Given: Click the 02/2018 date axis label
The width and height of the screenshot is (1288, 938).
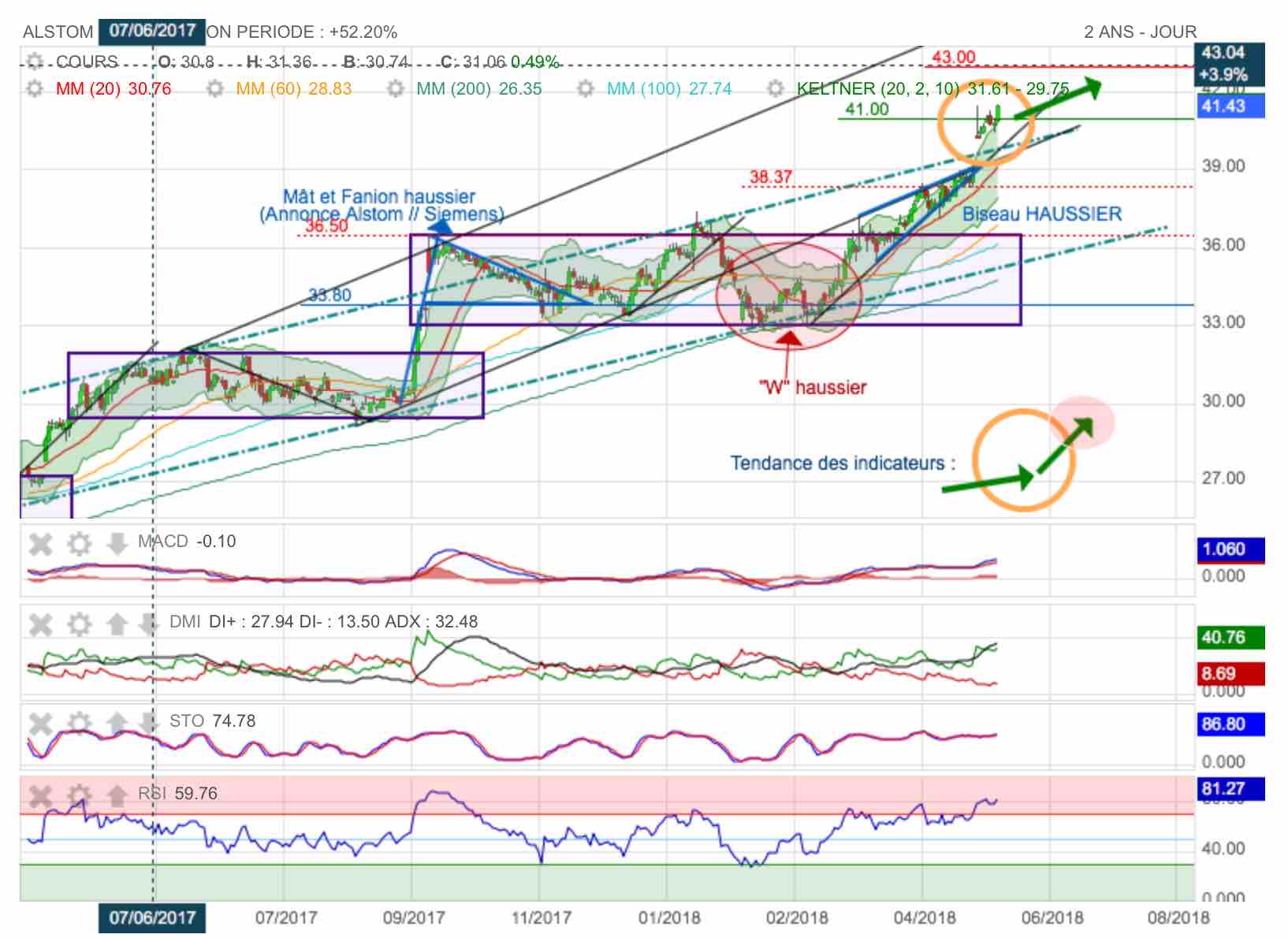Looking at the screenshot, I should (796, 918).
